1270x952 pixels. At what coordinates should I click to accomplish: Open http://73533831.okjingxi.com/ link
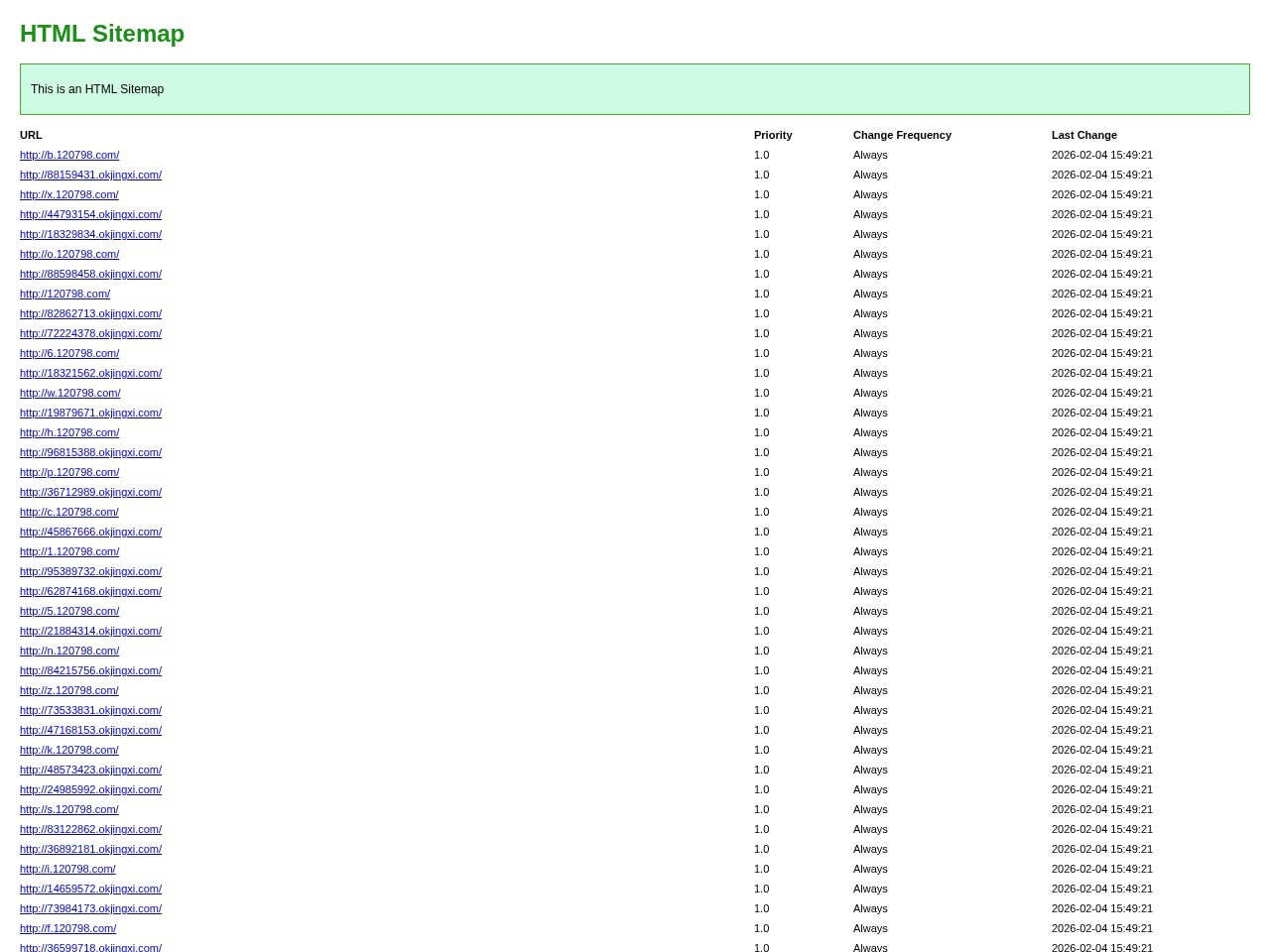tap(90, 710)
